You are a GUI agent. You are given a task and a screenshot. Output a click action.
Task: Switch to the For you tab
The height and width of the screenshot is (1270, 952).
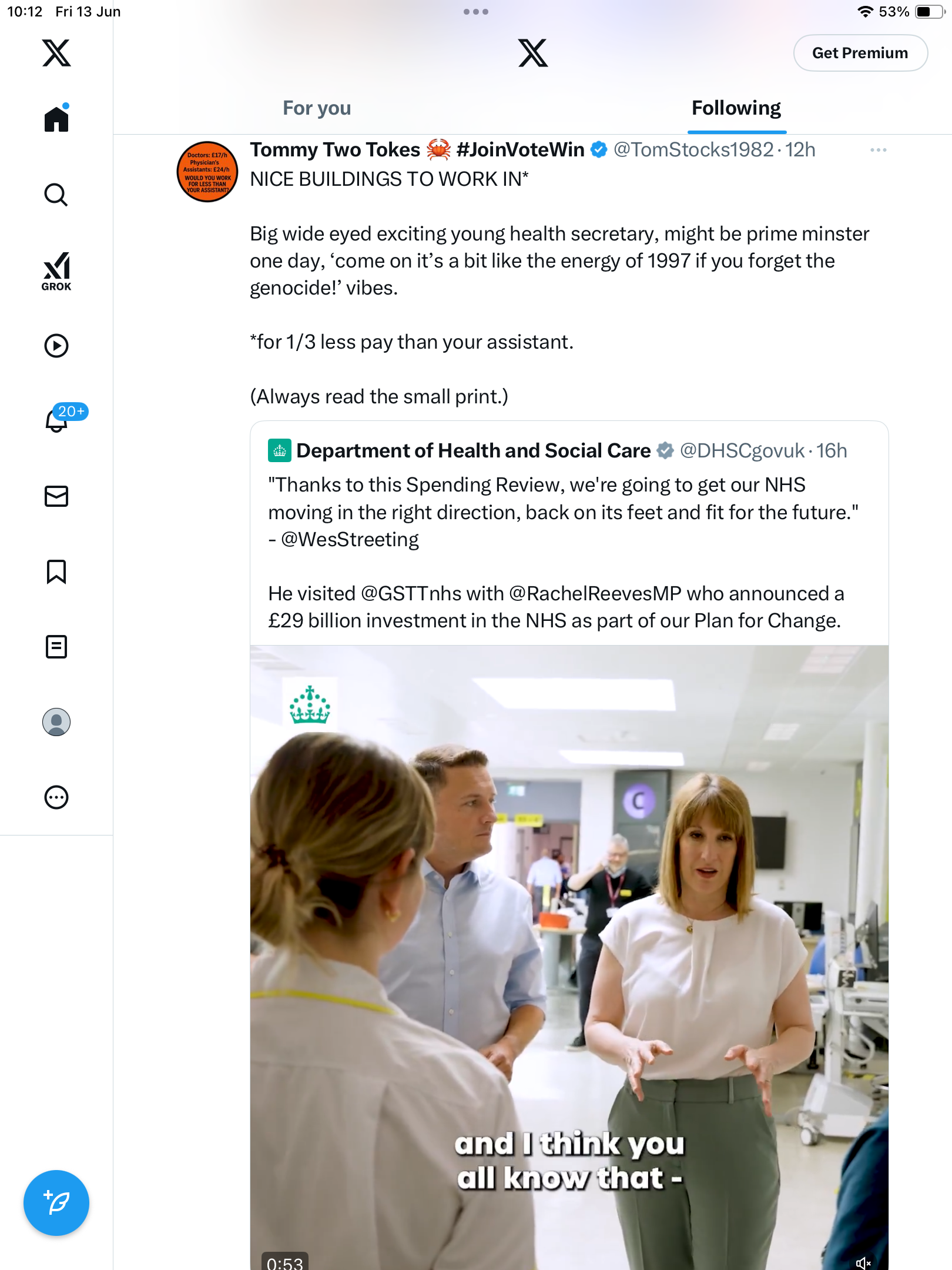(317, 108)
